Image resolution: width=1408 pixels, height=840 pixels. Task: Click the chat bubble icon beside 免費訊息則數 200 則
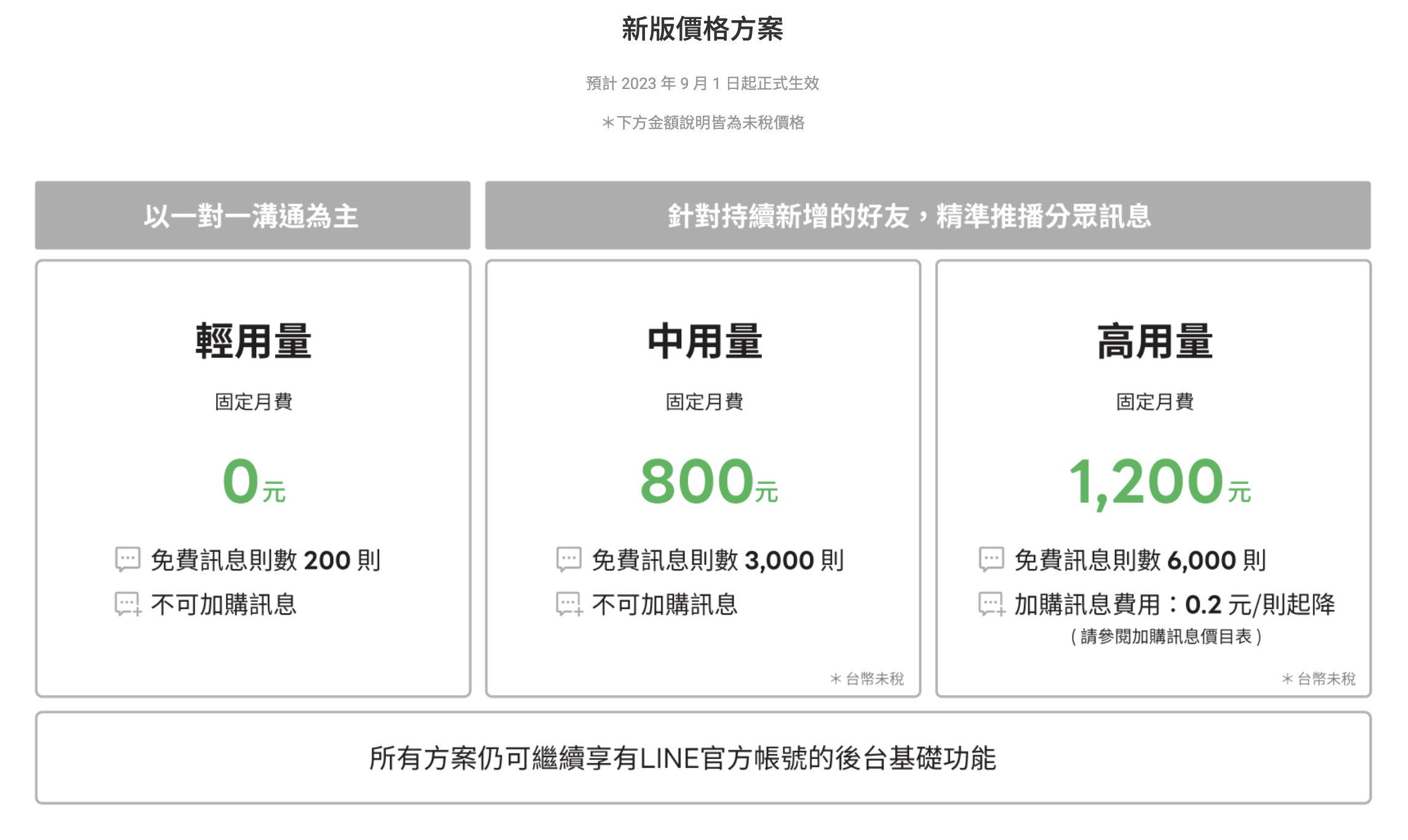pos(128,559)
